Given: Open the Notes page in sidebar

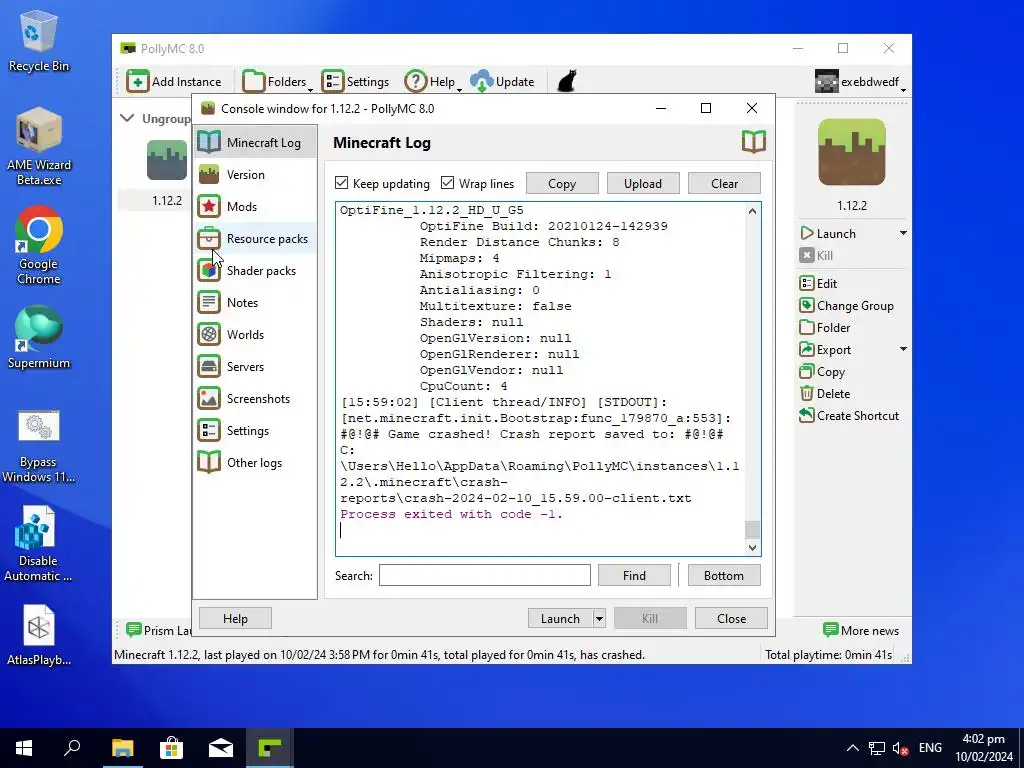Looking at the screenshot, I should click(x=255, y=302).
